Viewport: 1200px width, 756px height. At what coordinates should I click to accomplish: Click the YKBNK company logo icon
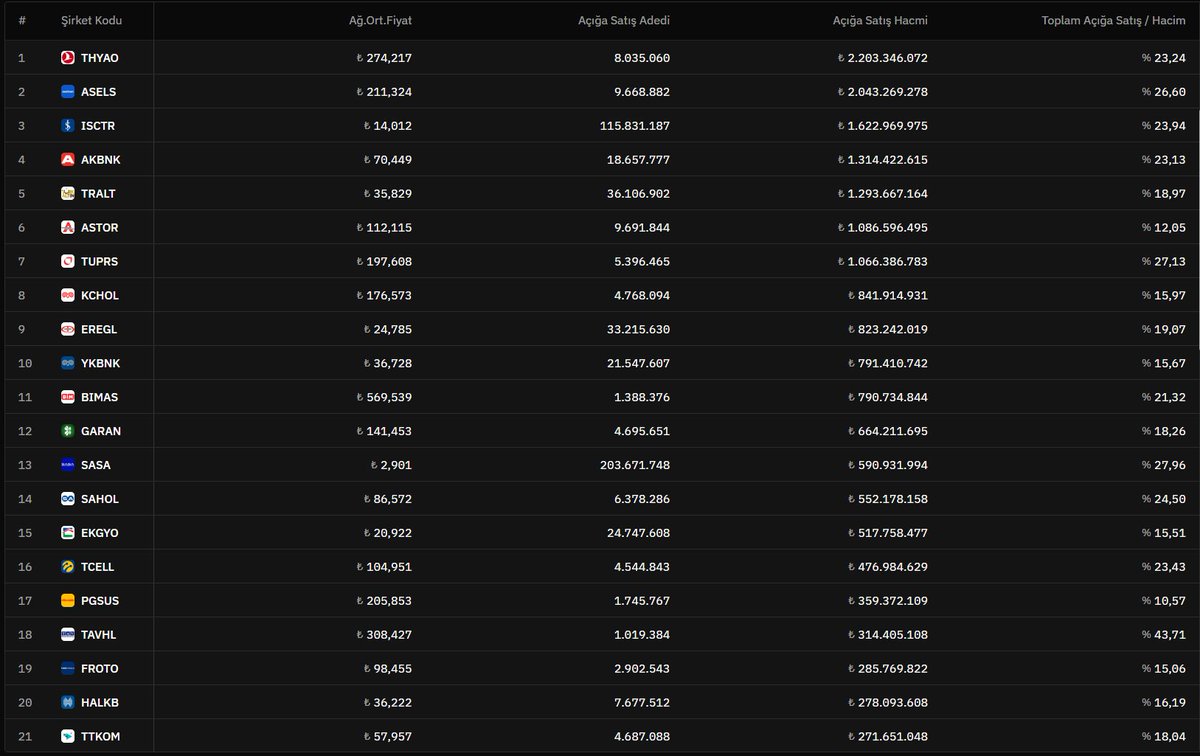point(68,364)
